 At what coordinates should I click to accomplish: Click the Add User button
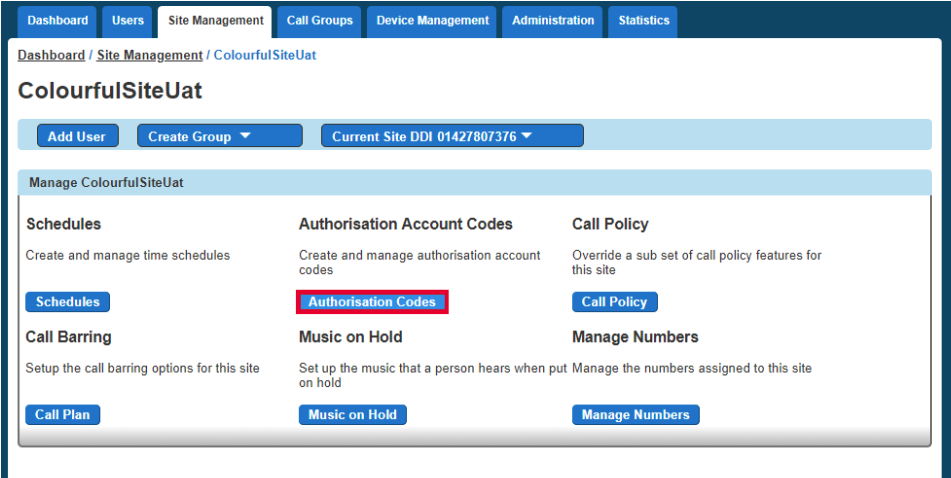[77, 136]
